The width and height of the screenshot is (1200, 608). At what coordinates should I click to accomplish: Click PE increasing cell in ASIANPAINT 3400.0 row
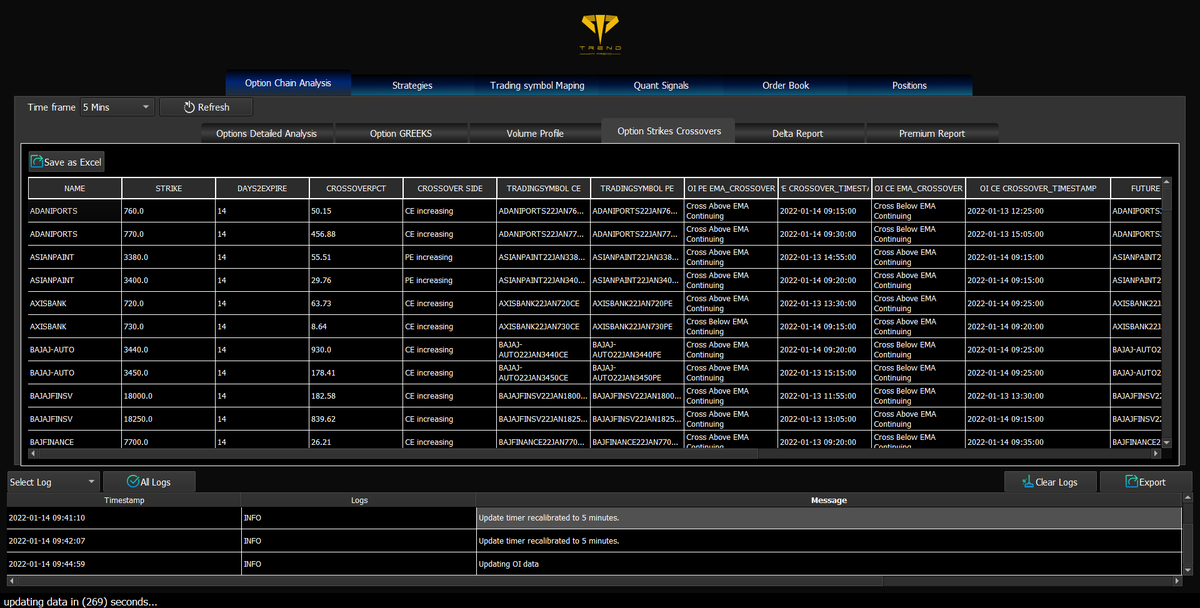coord(450,280)
